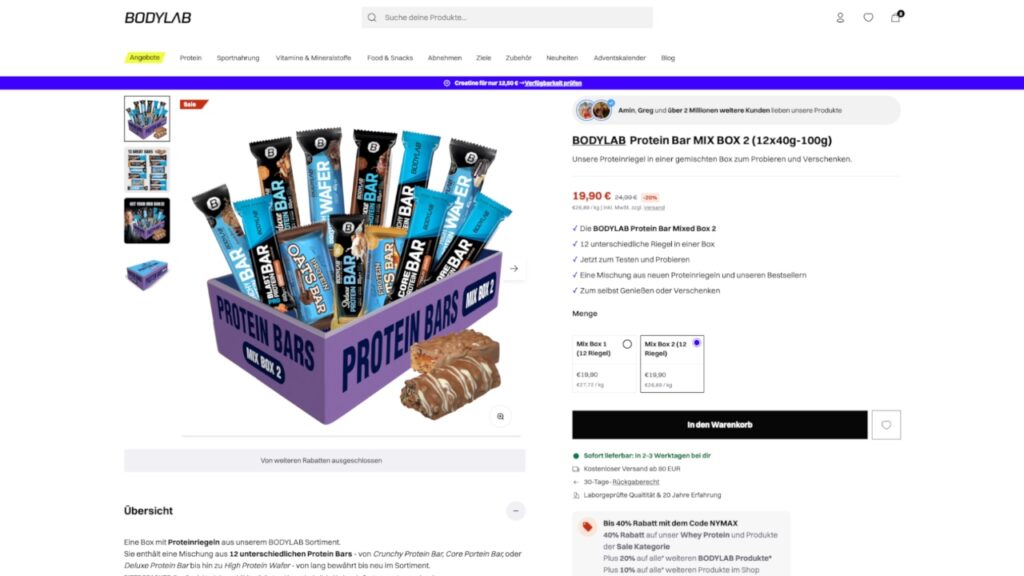The image size is (1024, 576).
Task: Open the wishlist heart in header
Action: pos(868,18)
